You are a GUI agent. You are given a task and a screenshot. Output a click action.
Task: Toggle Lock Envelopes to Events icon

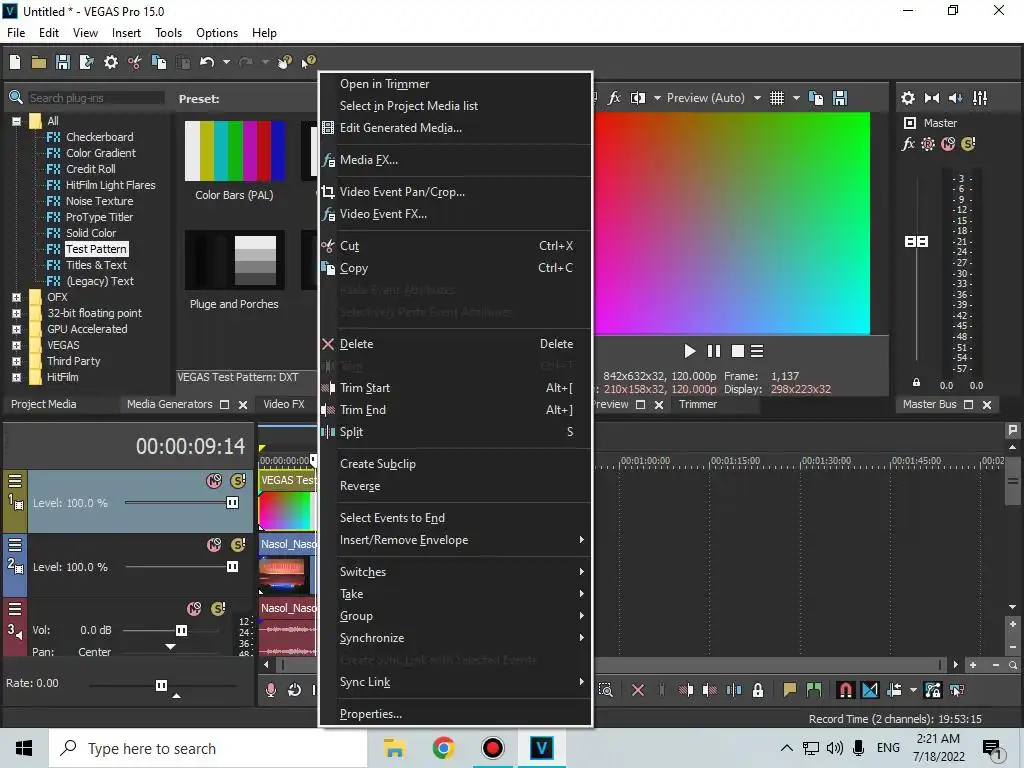(933, 690)
